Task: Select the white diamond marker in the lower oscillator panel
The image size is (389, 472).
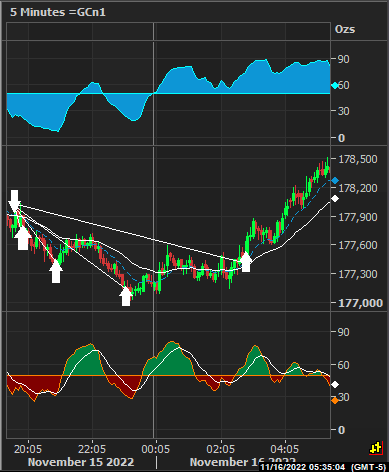Action: click(335, 385)
